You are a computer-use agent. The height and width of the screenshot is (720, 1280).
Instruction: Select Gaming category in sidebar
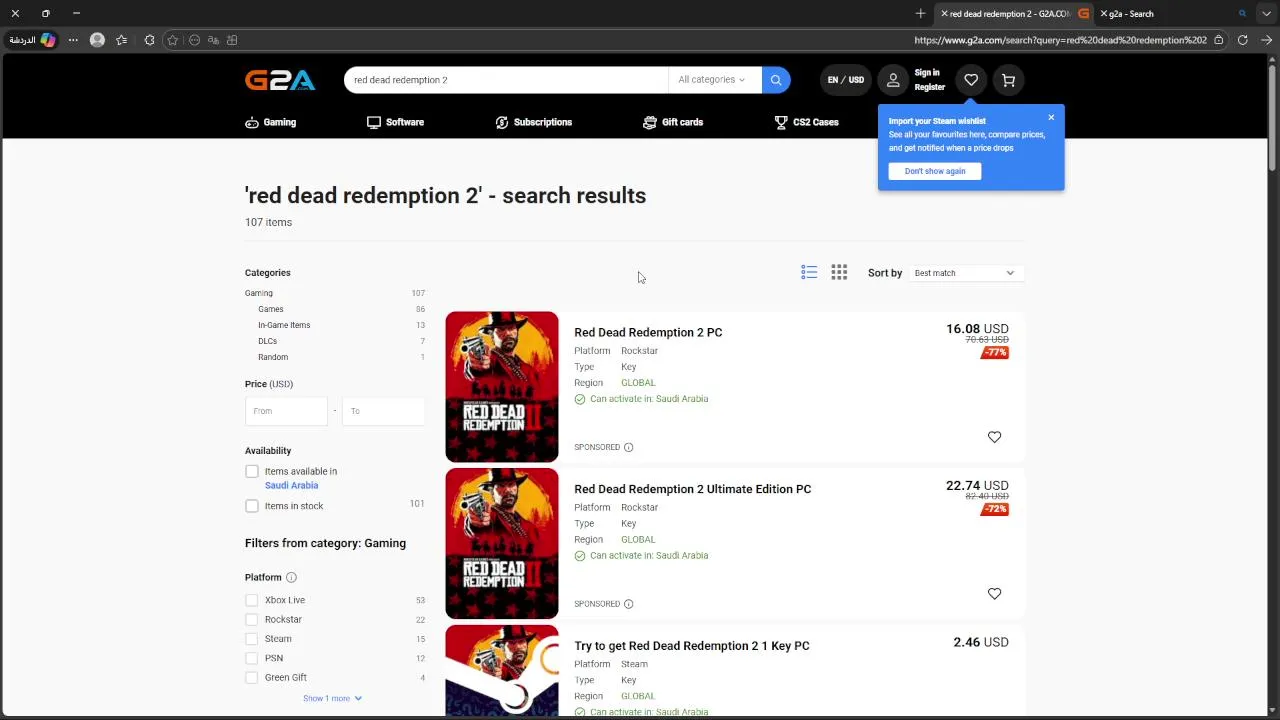(259, 293)
